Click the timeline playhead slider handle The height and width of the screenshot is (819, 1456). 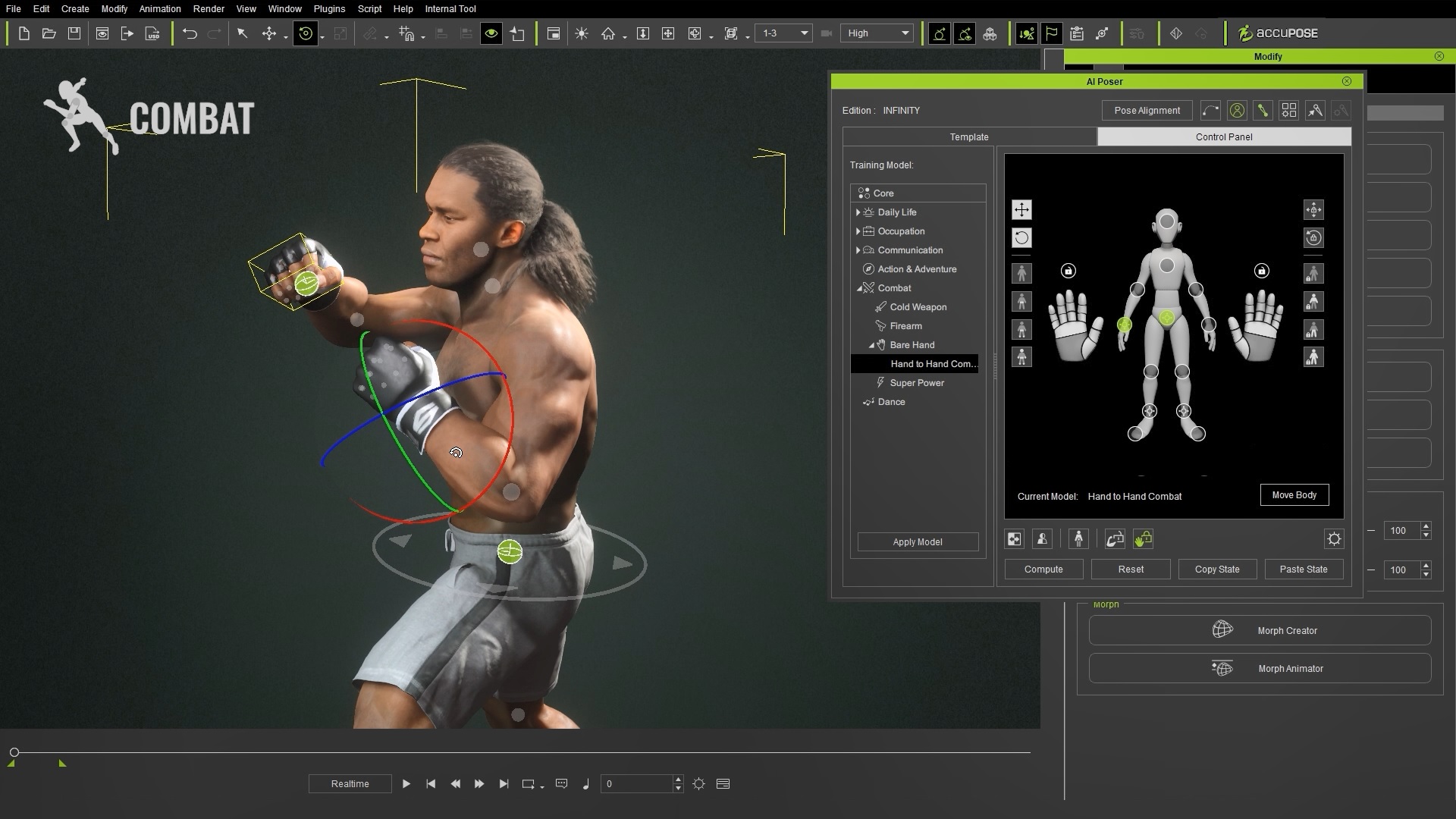pos(14,752)
